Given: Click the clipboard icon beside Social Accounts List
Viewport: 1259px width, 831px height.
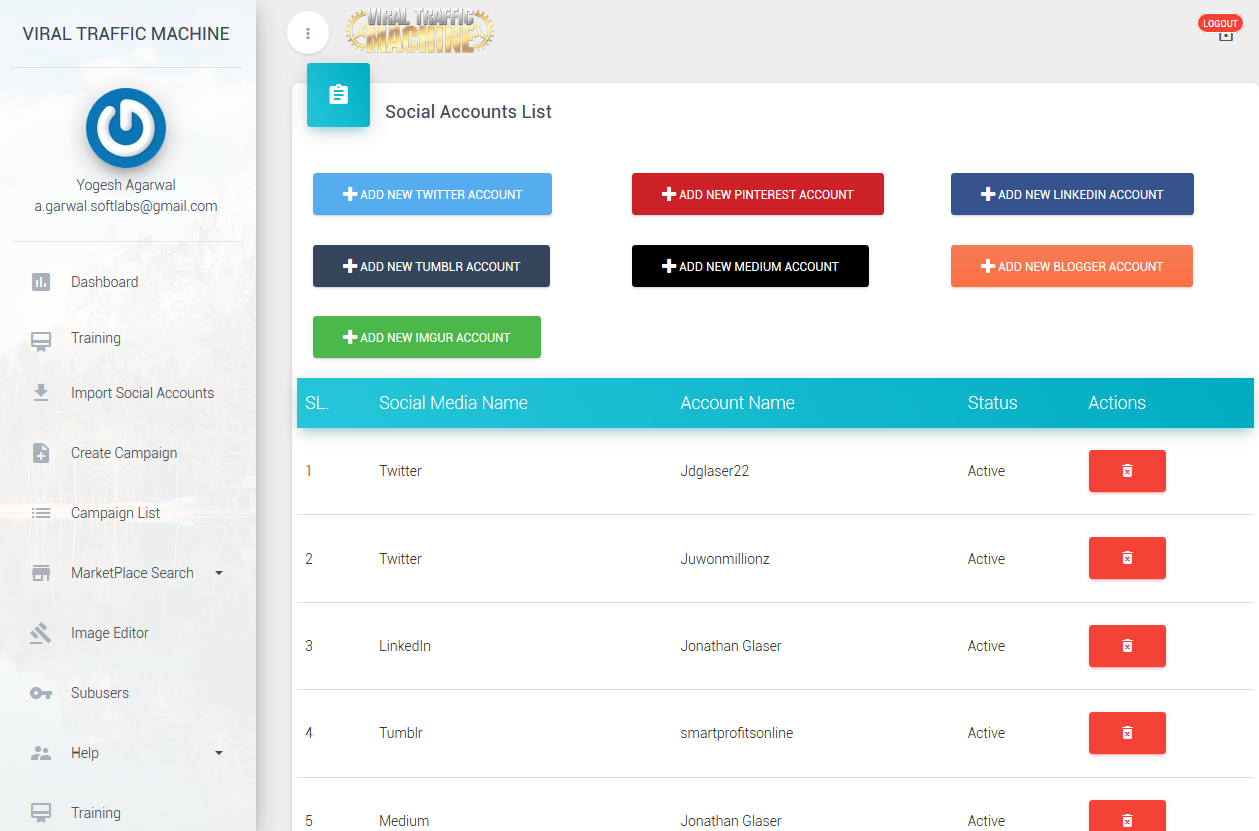Looking at the screenshot, I should [338, 95].
